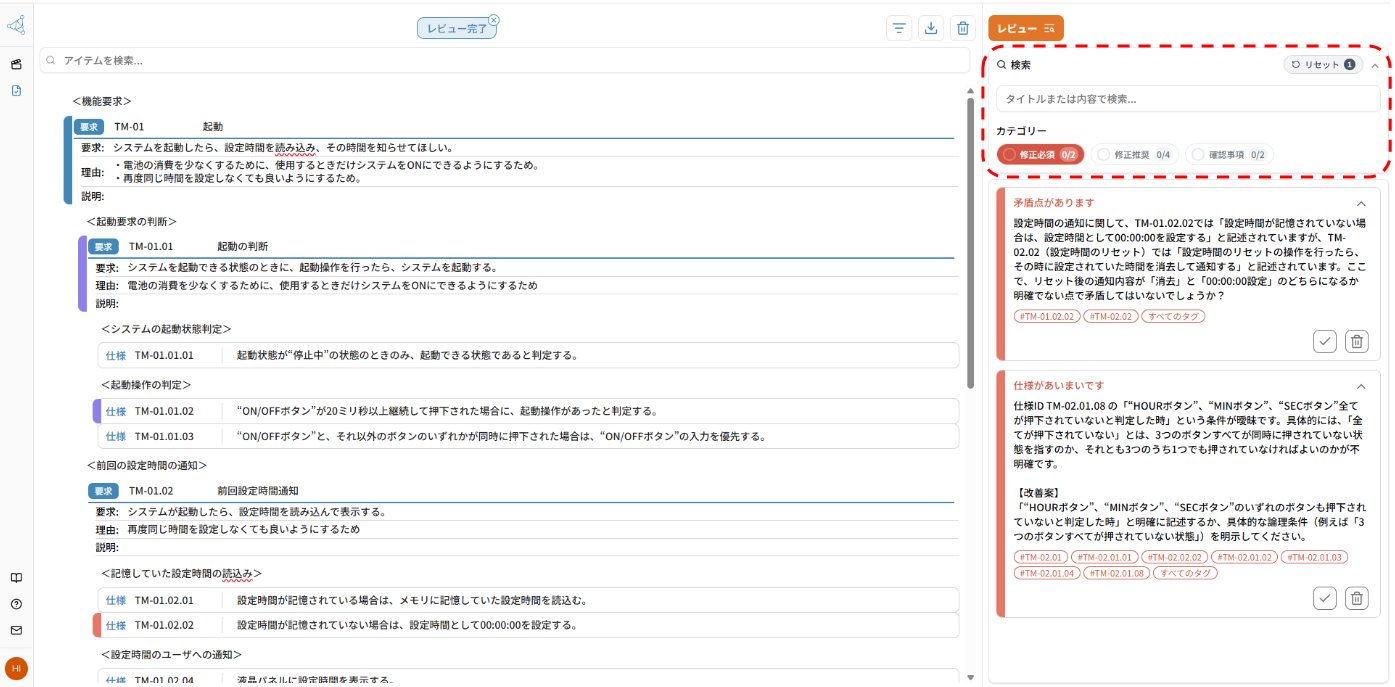Remove the レビュー完了 chip with its X
Image resolution: width=1395 pixels, height=687 pixels.
tap(493, 19)
